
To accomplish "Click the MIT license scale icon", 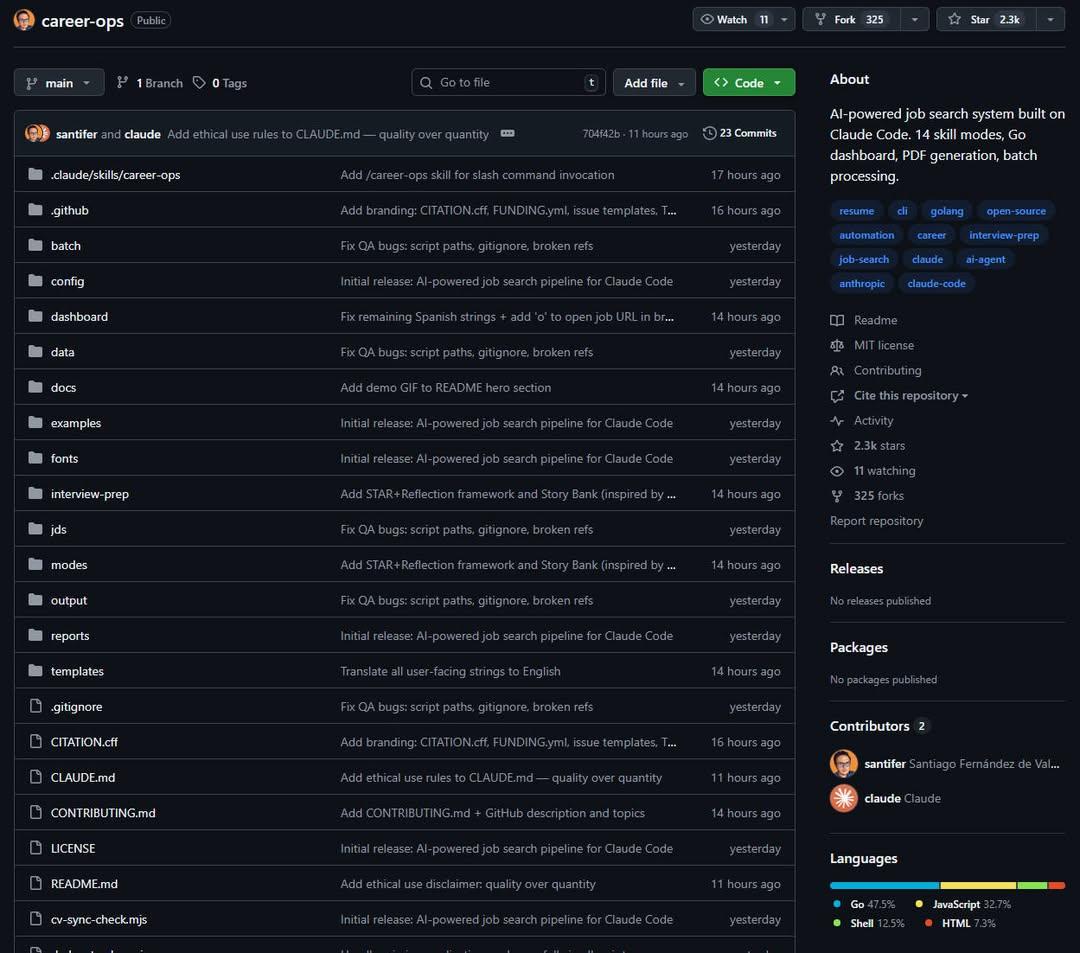I will (837, 345).
